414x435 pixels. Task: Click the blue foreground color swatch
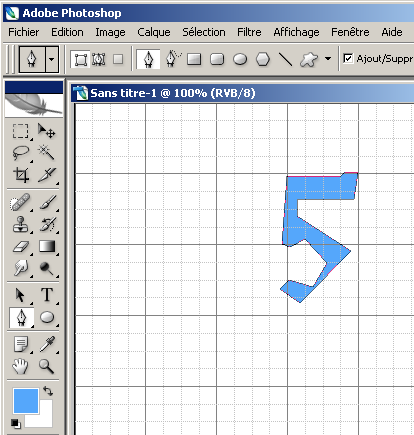[x=26, y=400]
